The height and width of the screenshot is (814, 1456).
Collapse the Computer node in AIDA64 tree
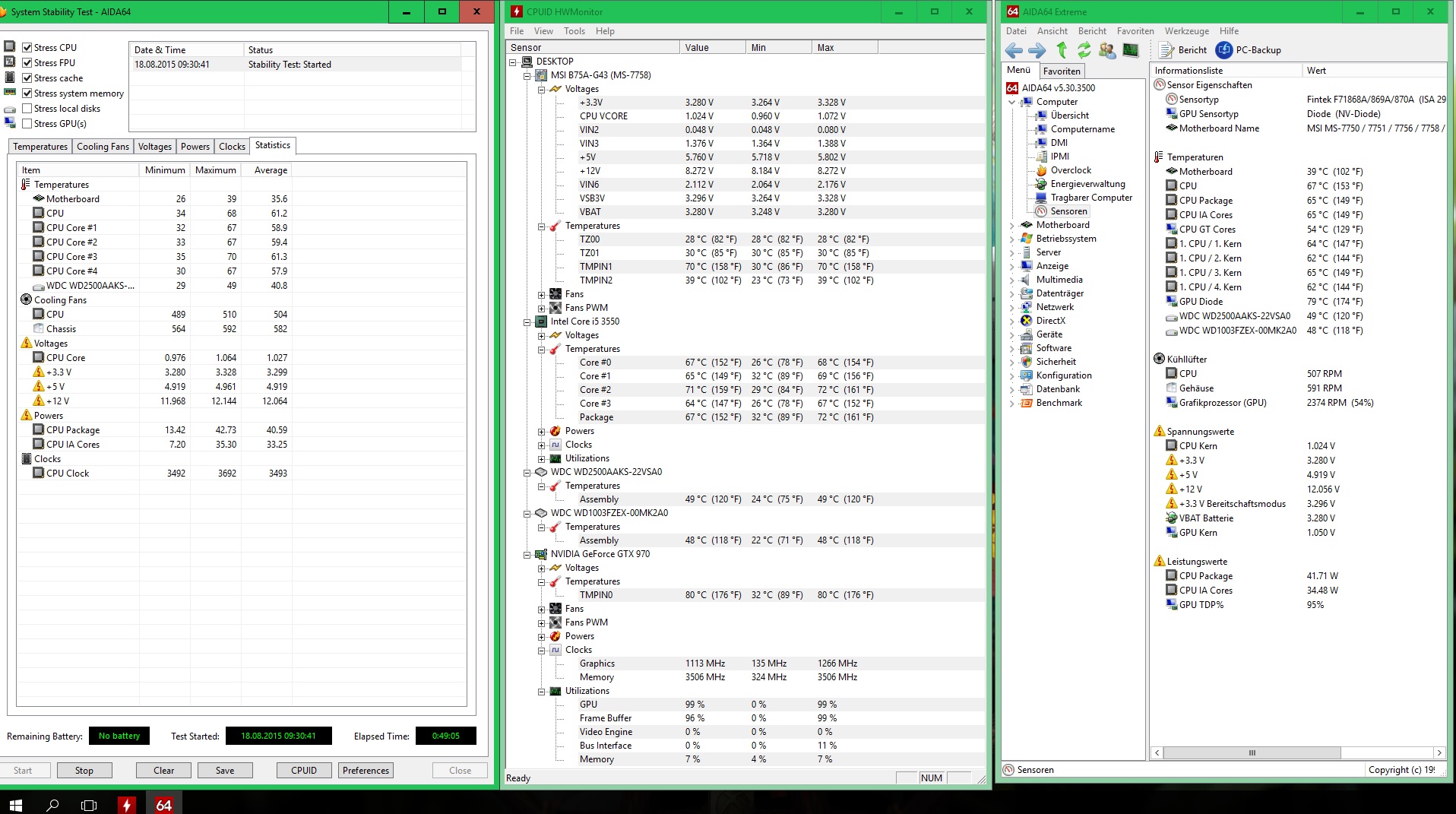(1012, 102)
